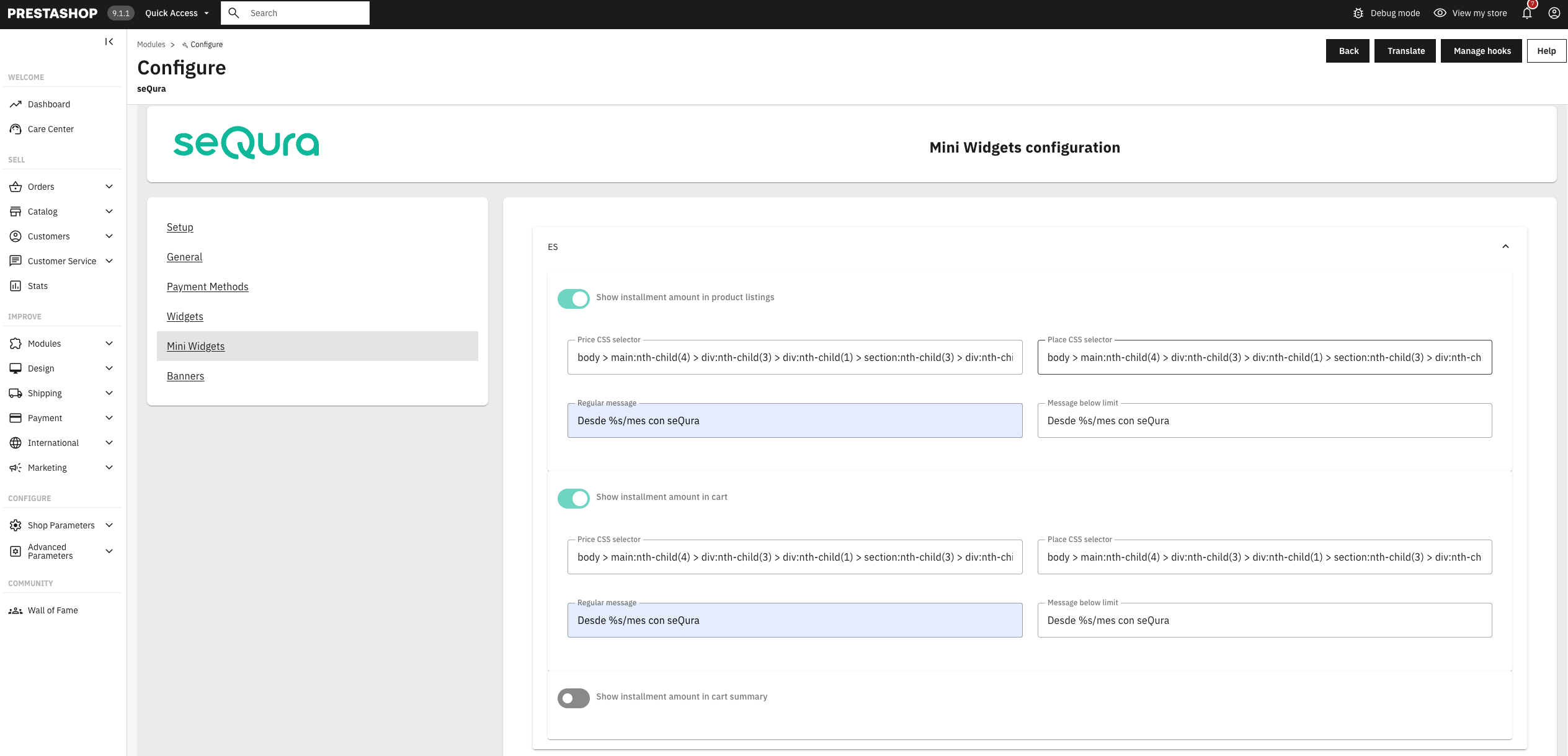Expand the Design submenu chevron
Image resolution: width=1568 pixels, height=756 pixels.
(109, 368)
